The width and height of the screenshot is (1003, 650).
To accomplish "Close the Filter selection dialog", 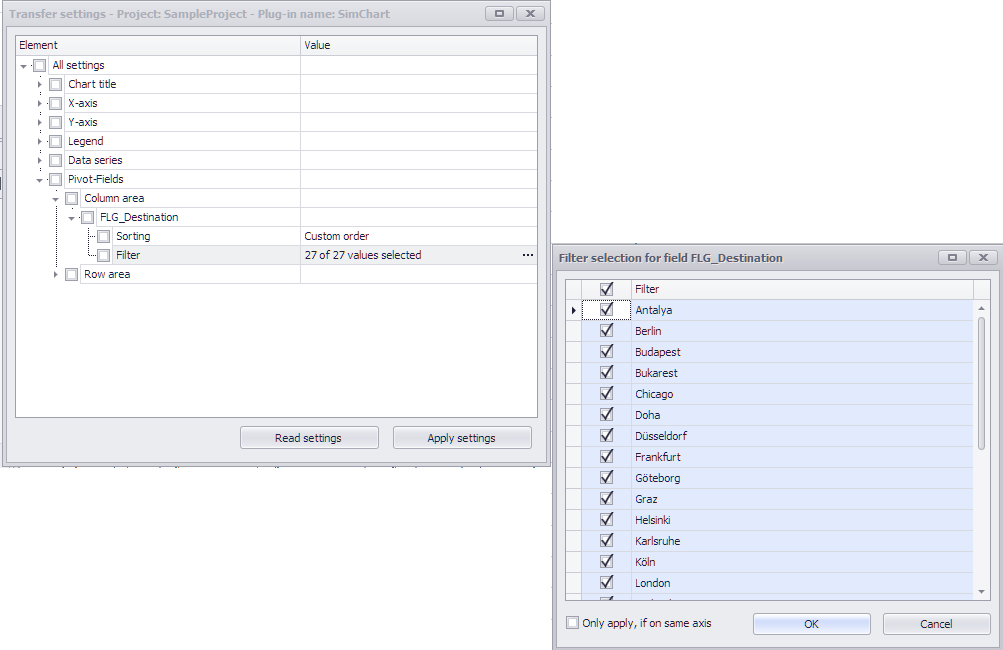I will 984,257.
